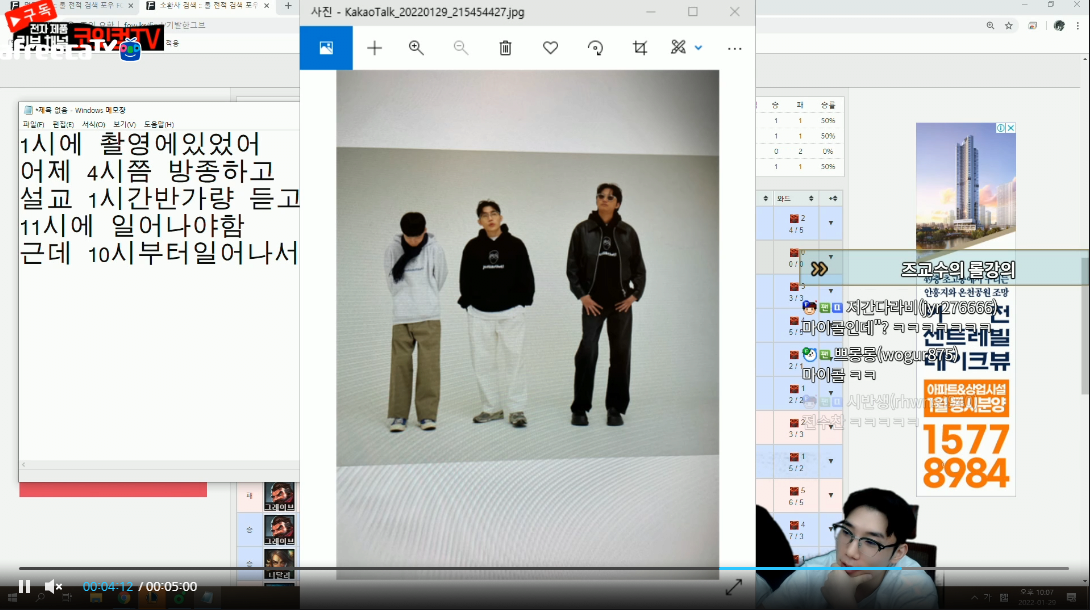1090x610 pixels.
Task: Switch to the 소환사 검색 browser tab
Action: click(207, 6)
